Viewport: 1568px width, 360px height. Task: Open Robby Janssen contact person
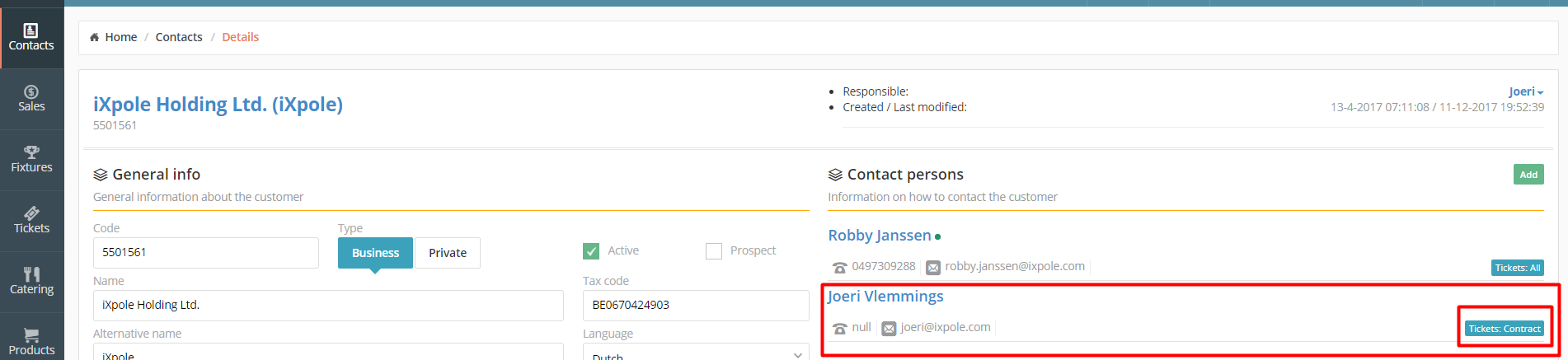point(879,236)
